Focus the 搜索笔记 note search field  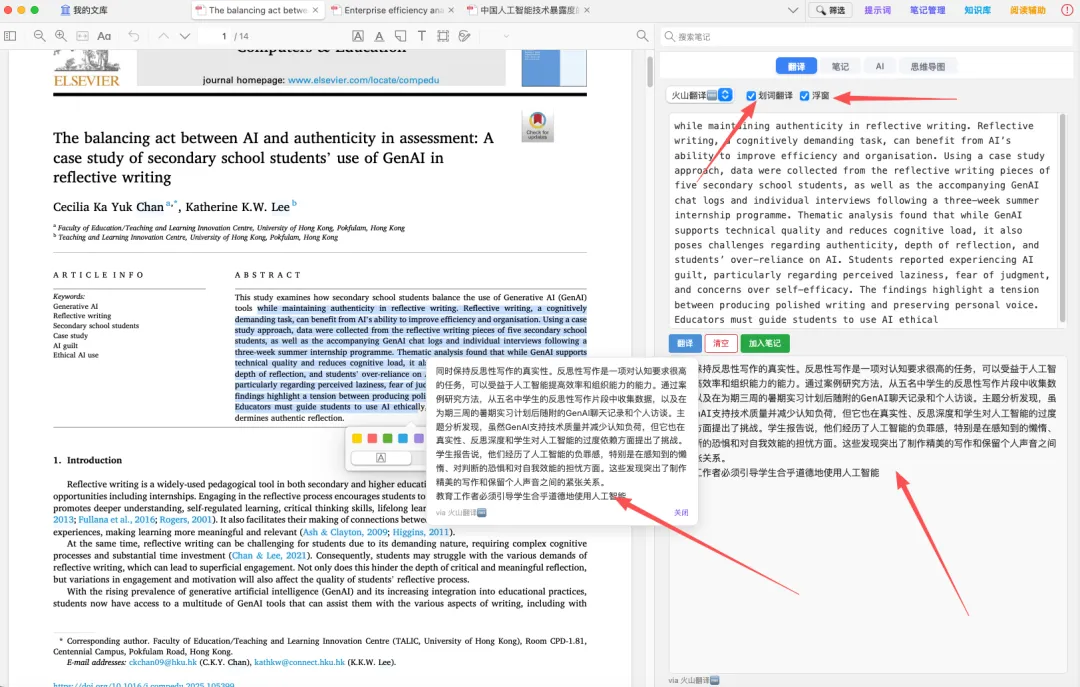[866, 37]
